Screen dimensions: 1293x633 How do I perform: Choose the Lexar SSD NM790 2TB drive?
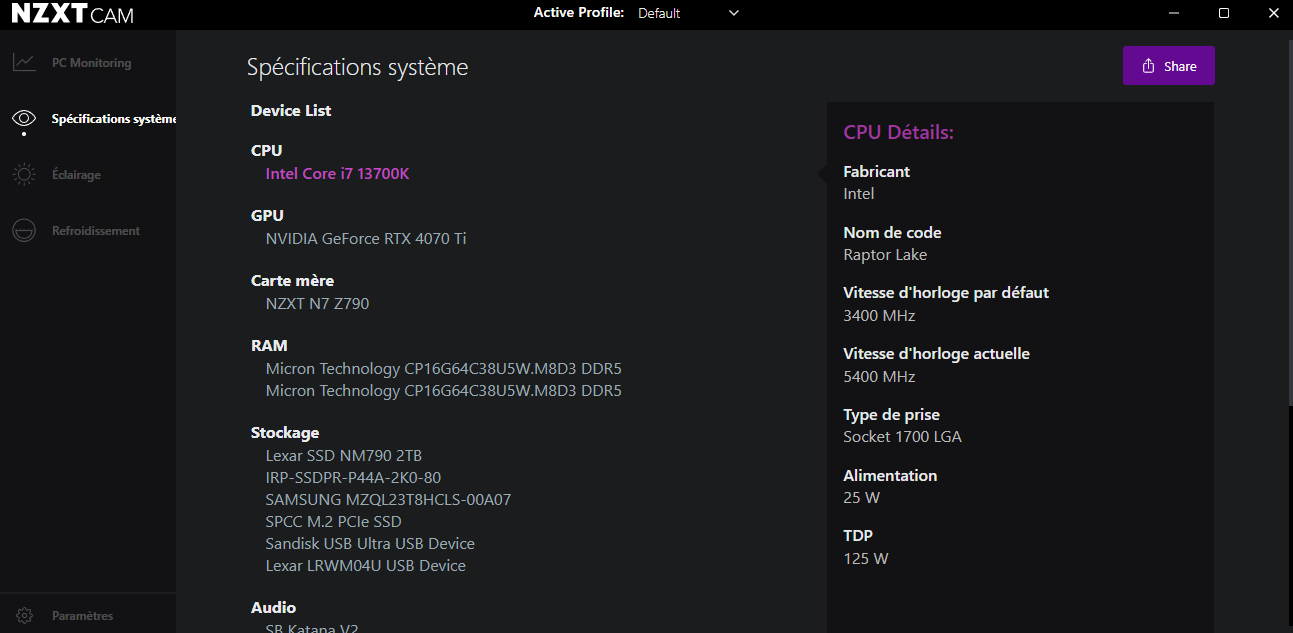[343, 456]
